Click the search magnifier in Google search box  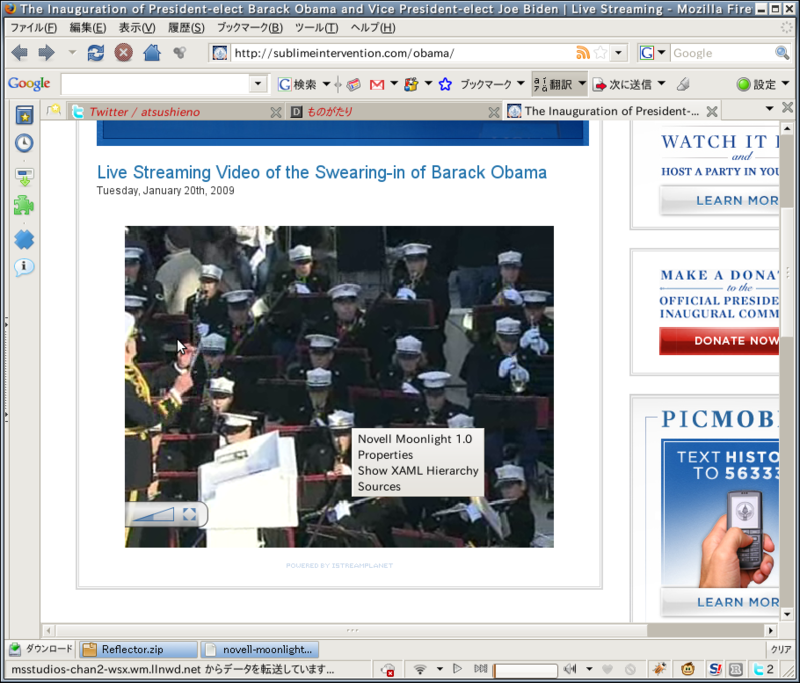[782, 53]
